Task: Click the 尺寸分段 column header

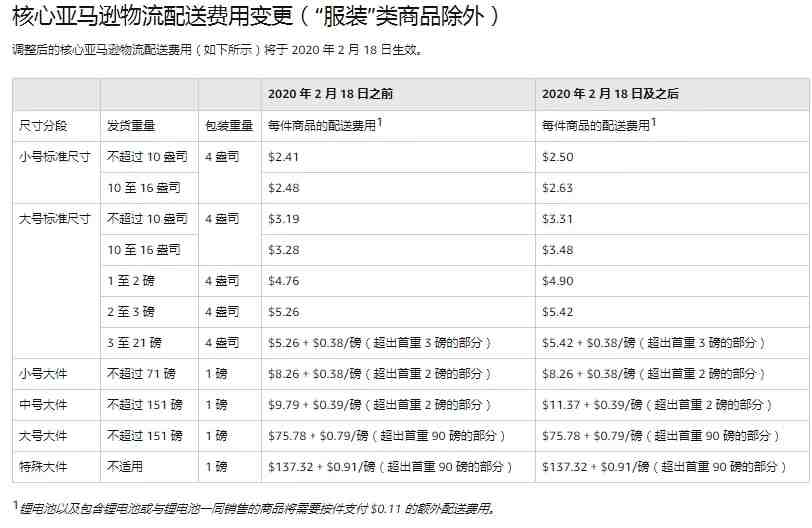Action: pyautogui.click(x=43, y=125)
